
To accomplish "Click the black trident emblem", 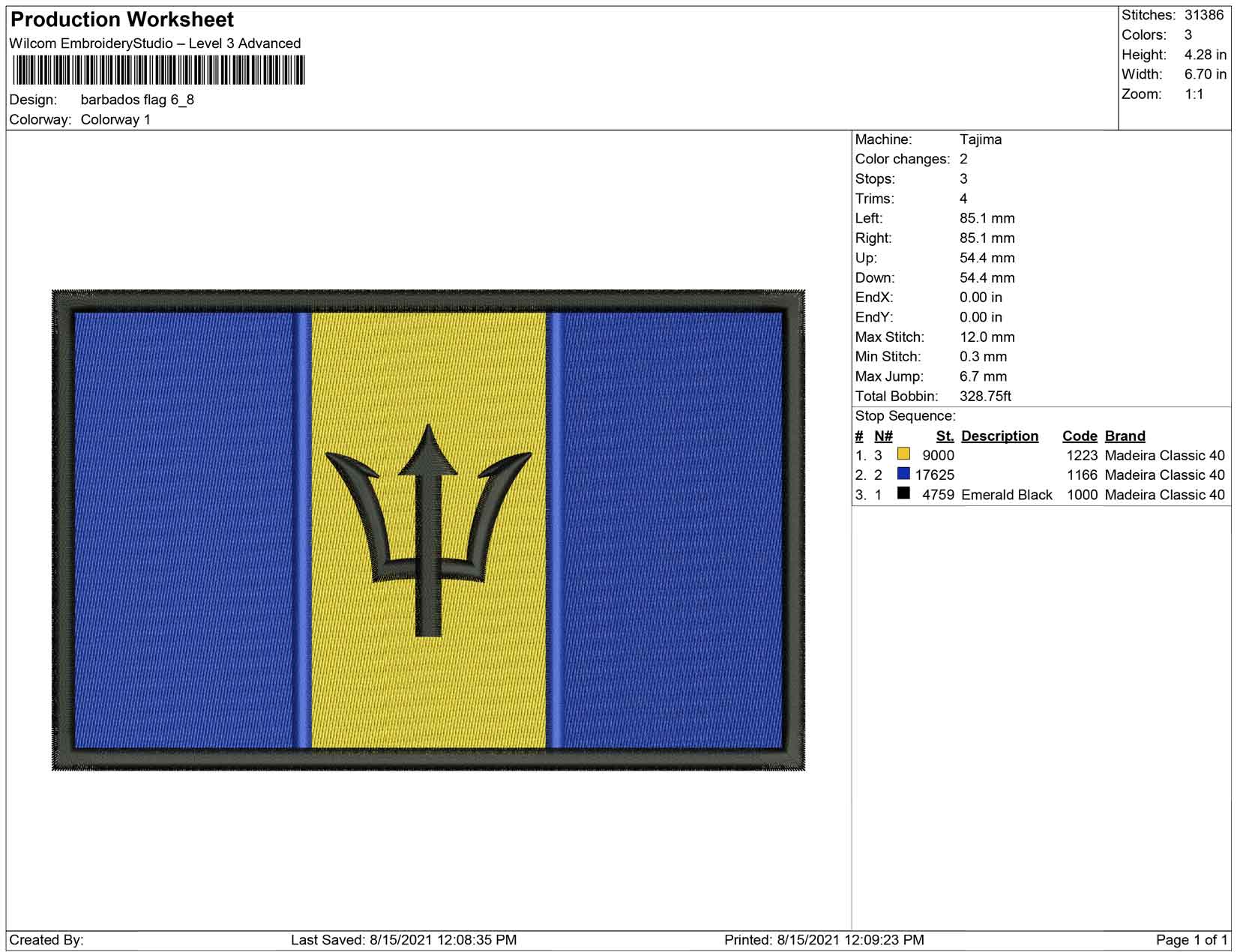I will coord(428,530).
